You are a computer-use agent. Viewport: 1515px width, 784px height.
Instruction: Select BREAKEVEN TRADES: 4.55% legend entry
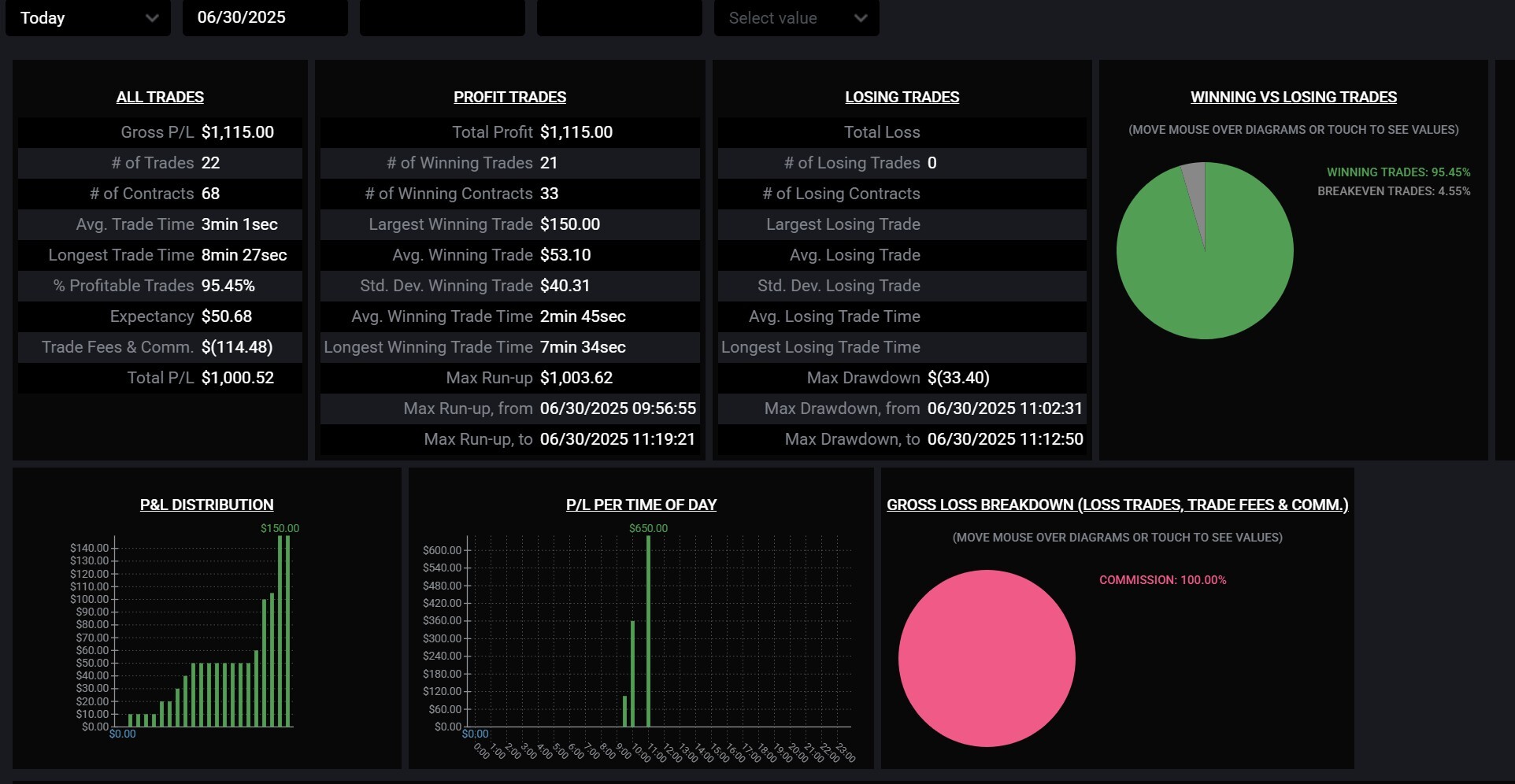[x=1393, y=191]
